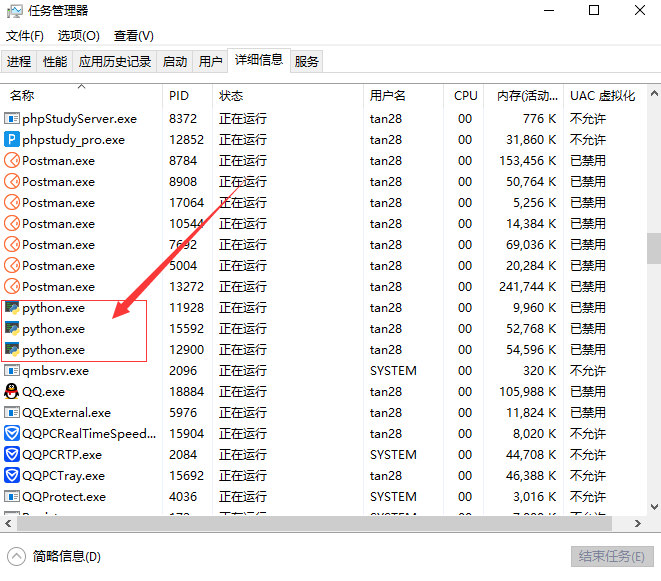Viewport: 661px width, 581px height.
Task: Click memory value 153,456 K
Action: 527,161
